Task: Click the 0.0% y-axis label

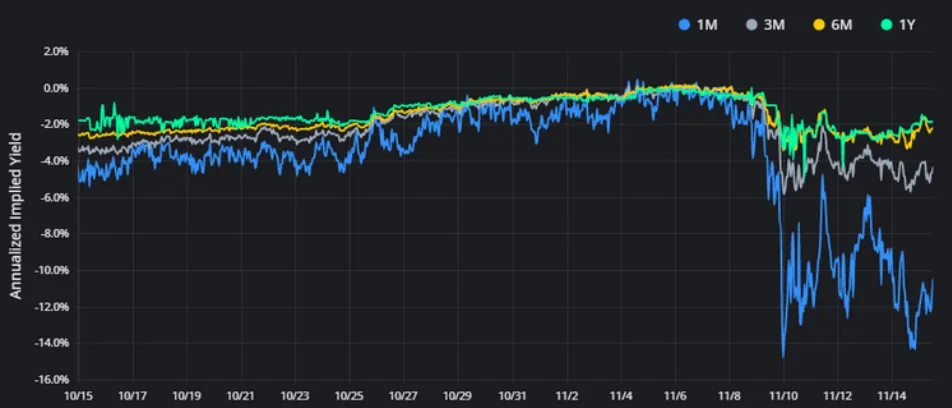Action: pyautogui.click(x=55, y=88)
